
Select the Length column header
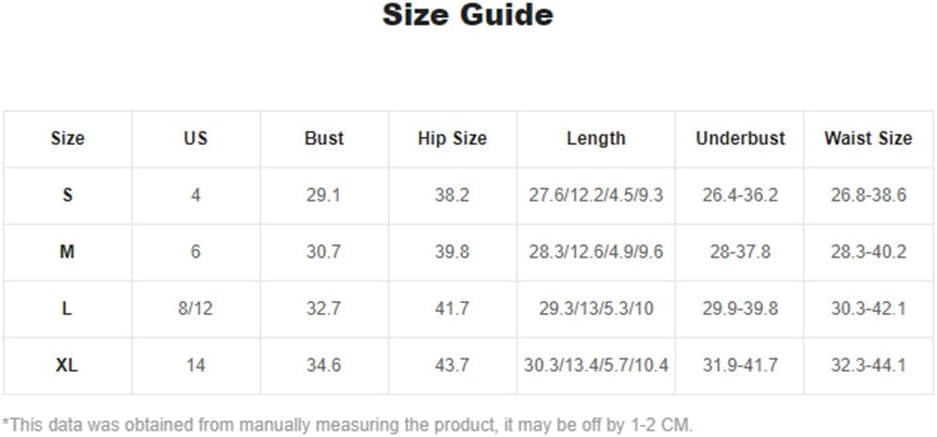[596, 139]
